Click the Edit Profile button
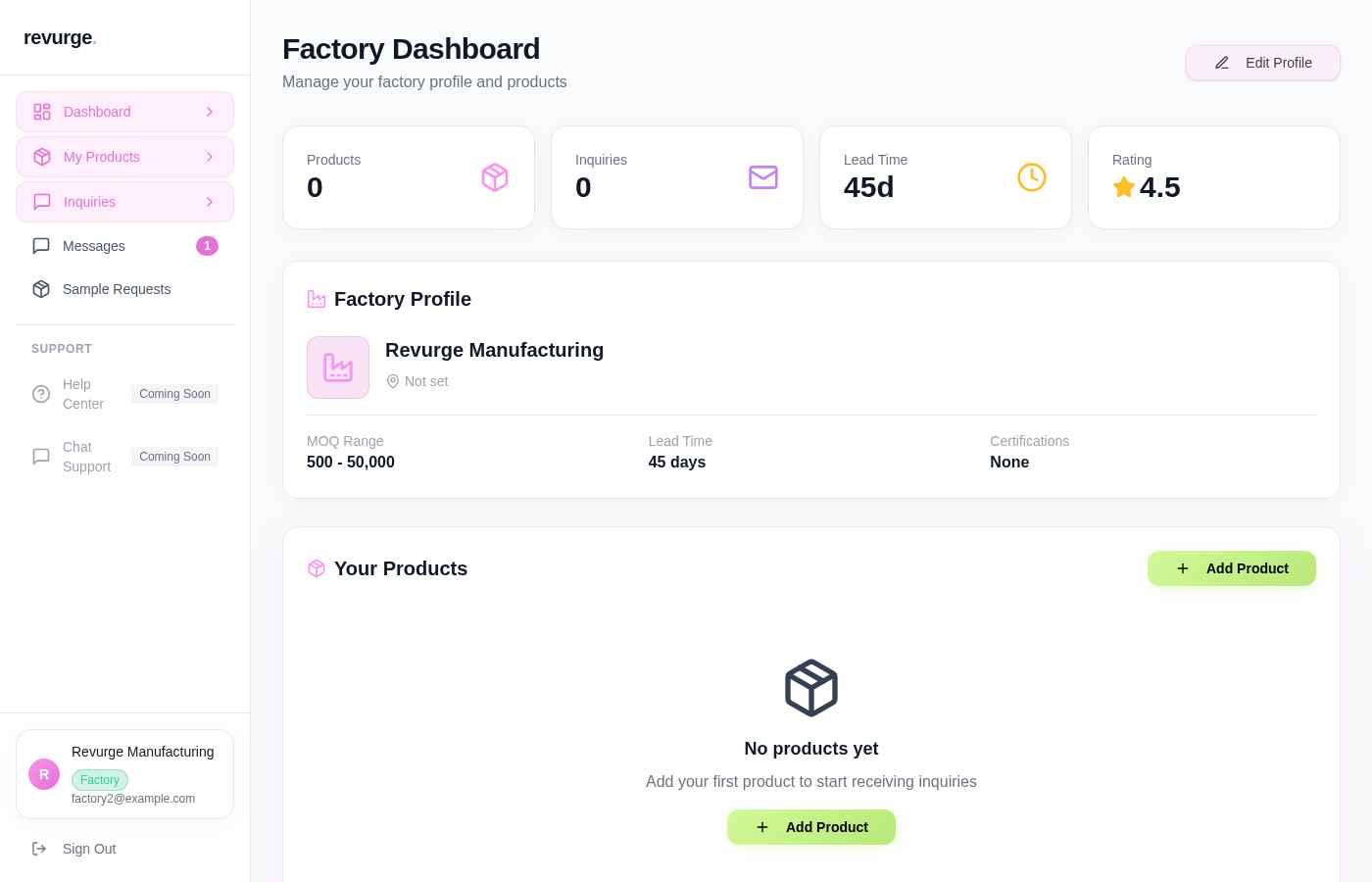 click(1262, 63)
